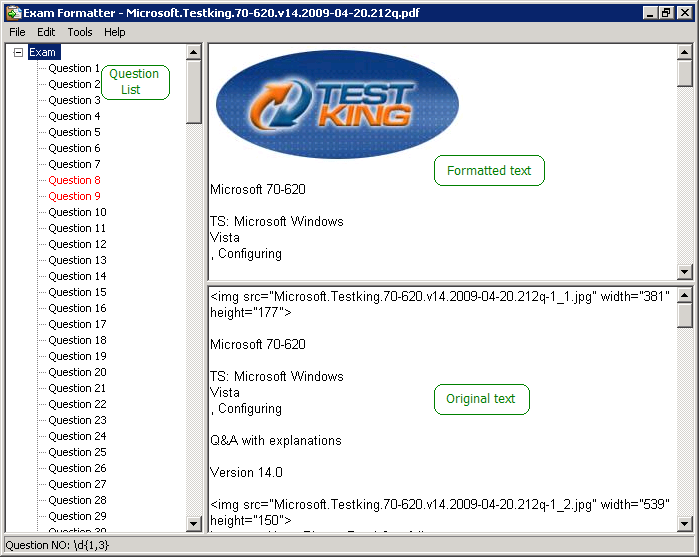Image resolution: width=699 pixels, height=557 pixels.
Task: Select Question 4 in the tree
Action: (x=74, y=116)
